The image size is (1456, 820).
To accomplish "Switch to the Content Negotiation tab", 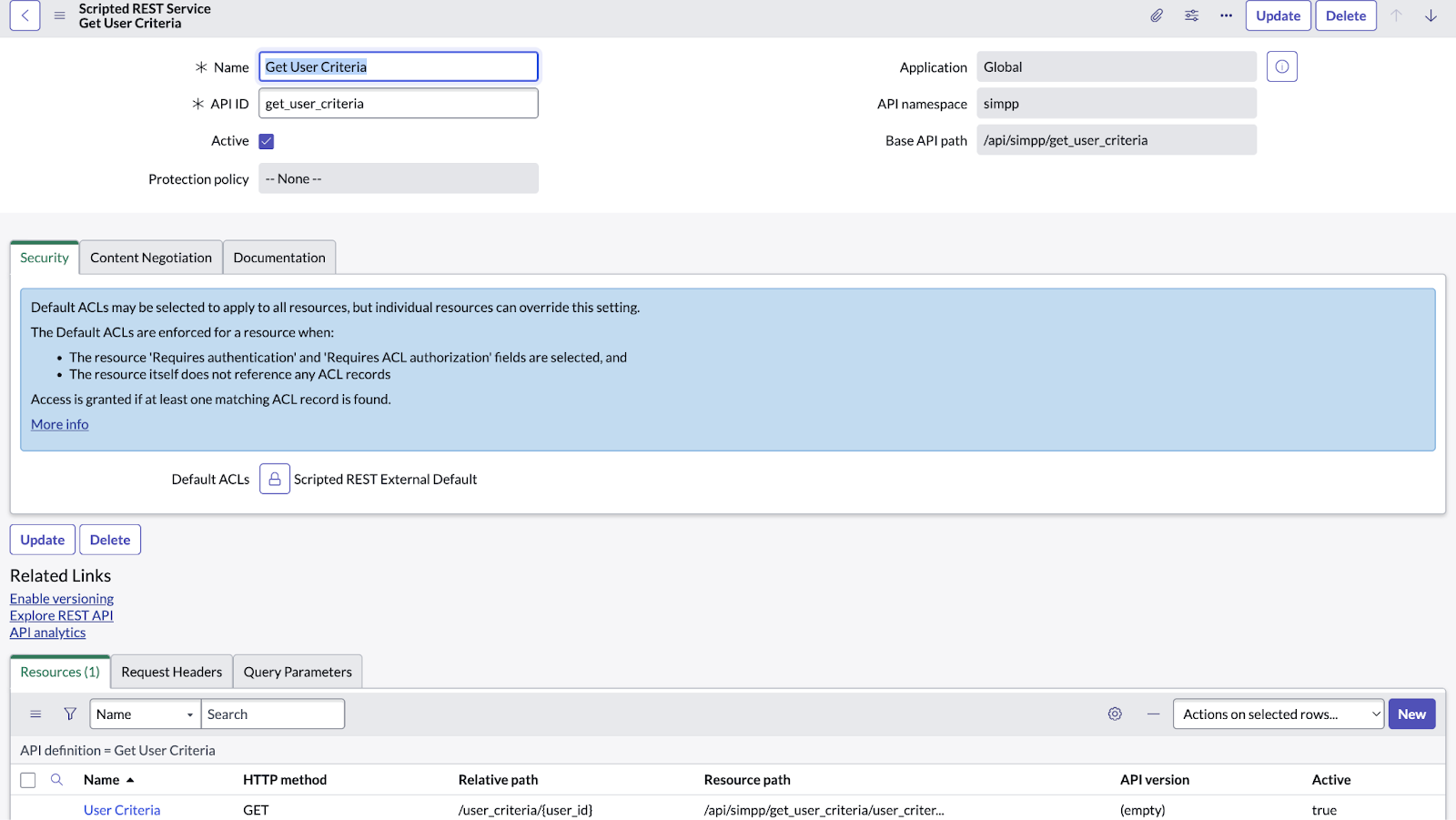I will coord(151,258).
